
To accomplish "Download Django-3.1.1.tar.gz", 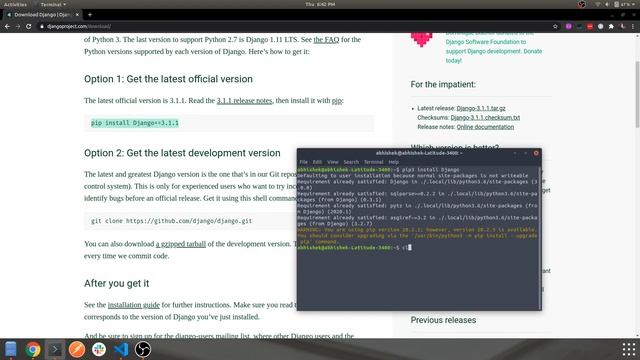I will (x=481, y=108).
